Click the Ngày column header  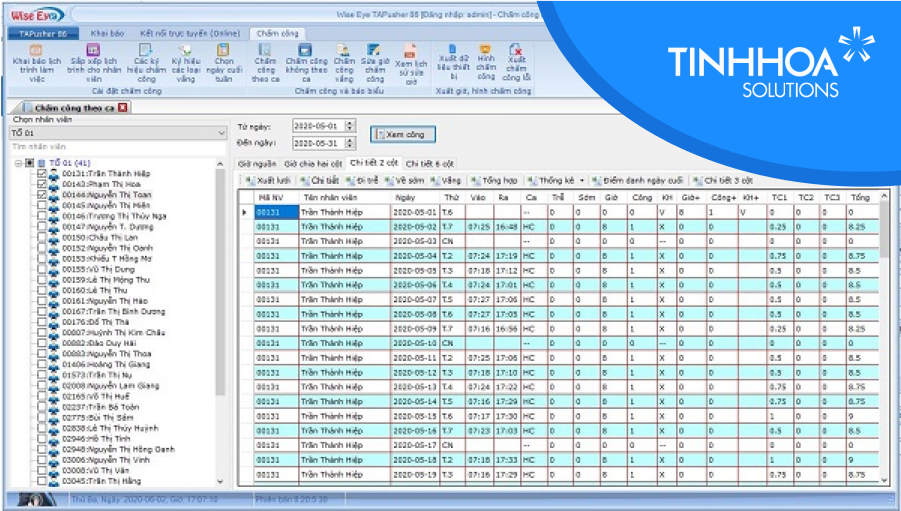[x=415, y=197]
